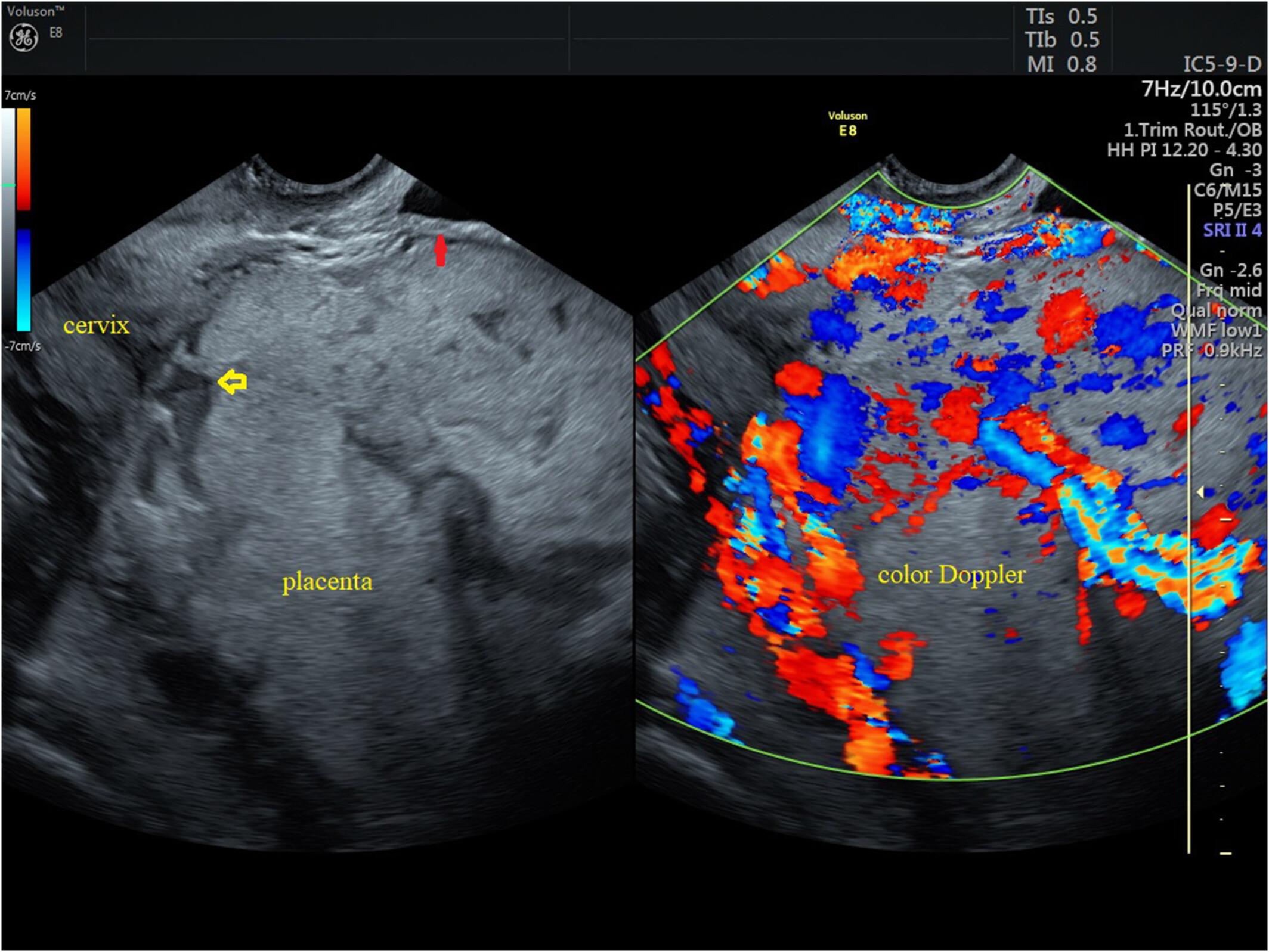Click the 'PRF 0.9kHz' value
Screen dimensions: 1269x952
pos(1212,350)
